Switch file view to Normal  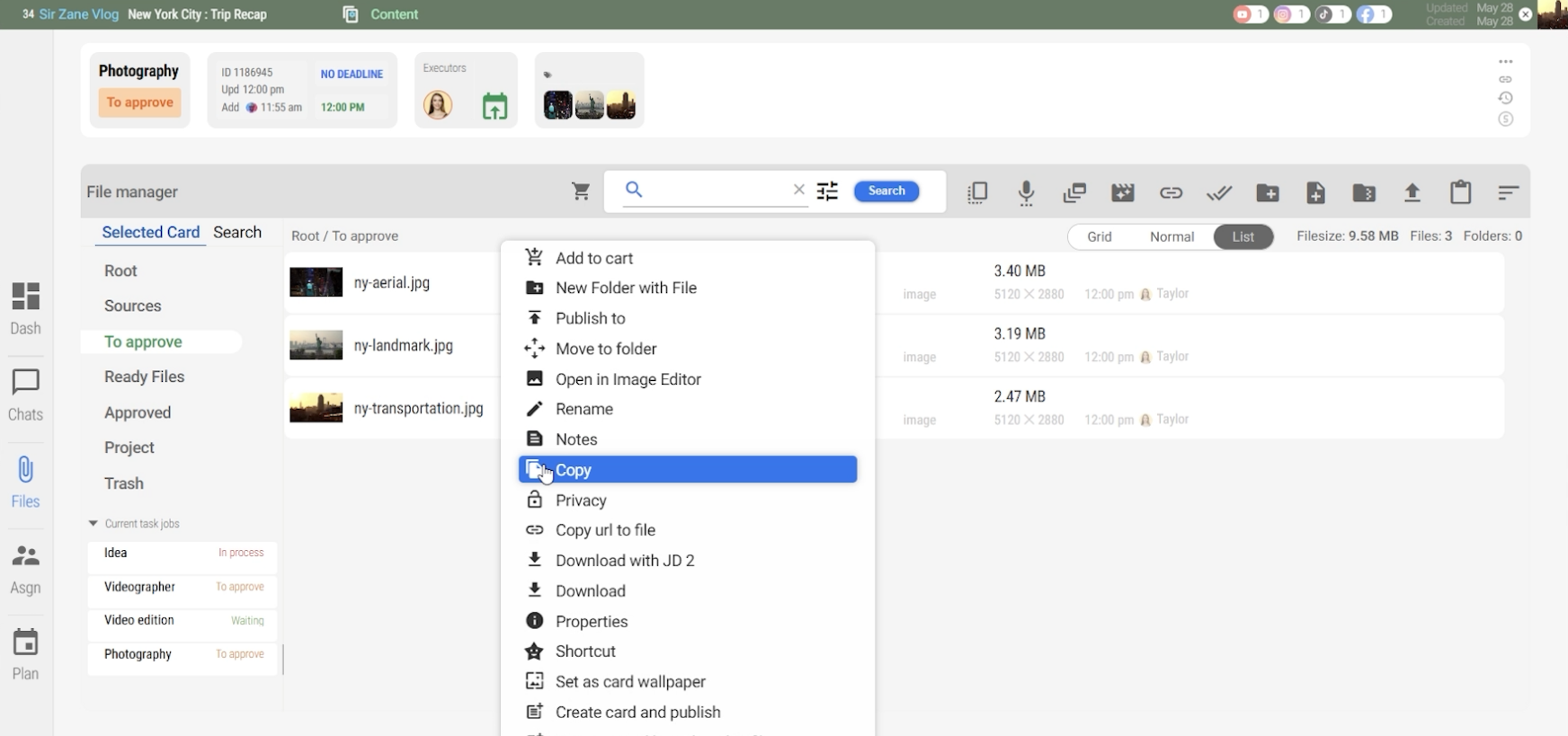pos(1172,236)
